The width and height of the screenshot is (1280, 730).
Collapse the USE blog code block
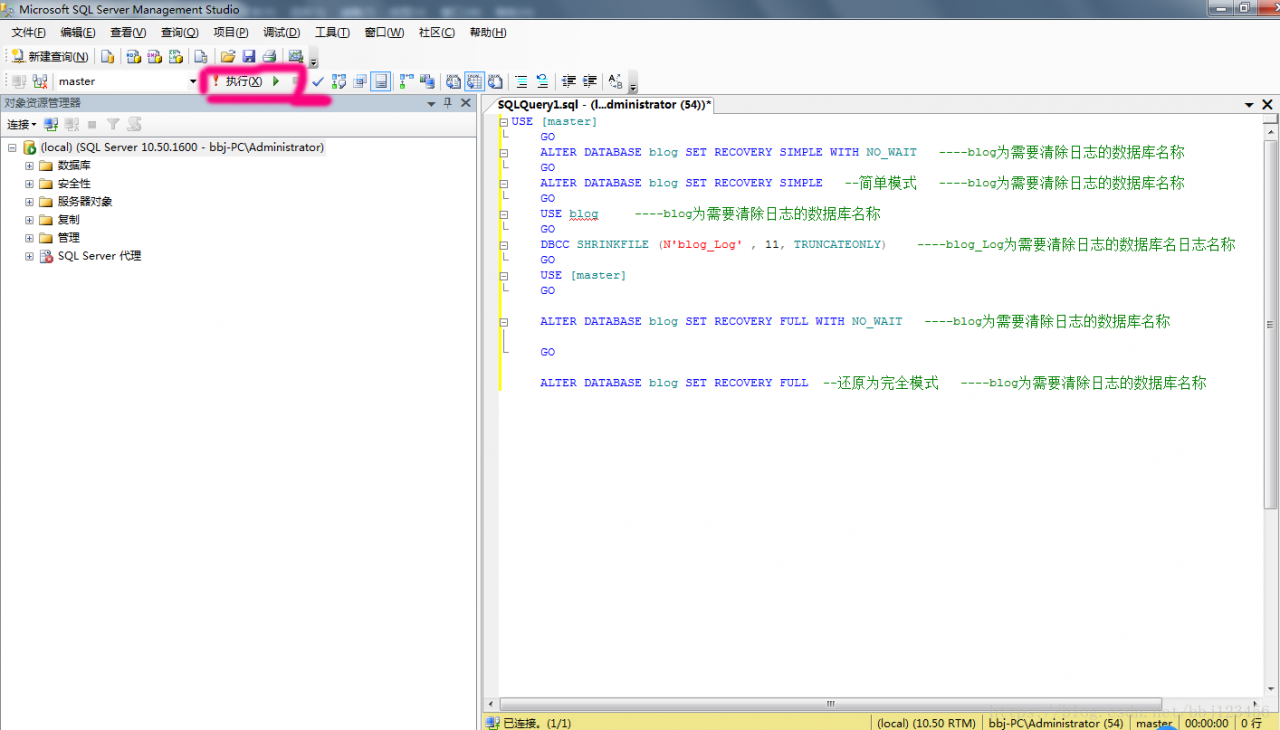(504, 214)
